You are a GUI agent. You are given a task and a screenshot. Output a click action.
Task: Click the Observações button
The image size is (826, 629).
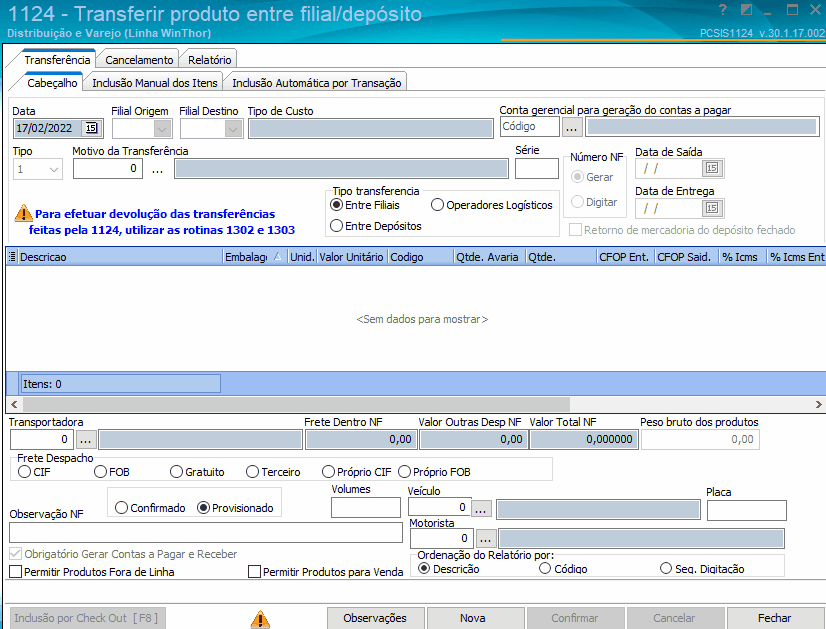click(x=375, y=618)
